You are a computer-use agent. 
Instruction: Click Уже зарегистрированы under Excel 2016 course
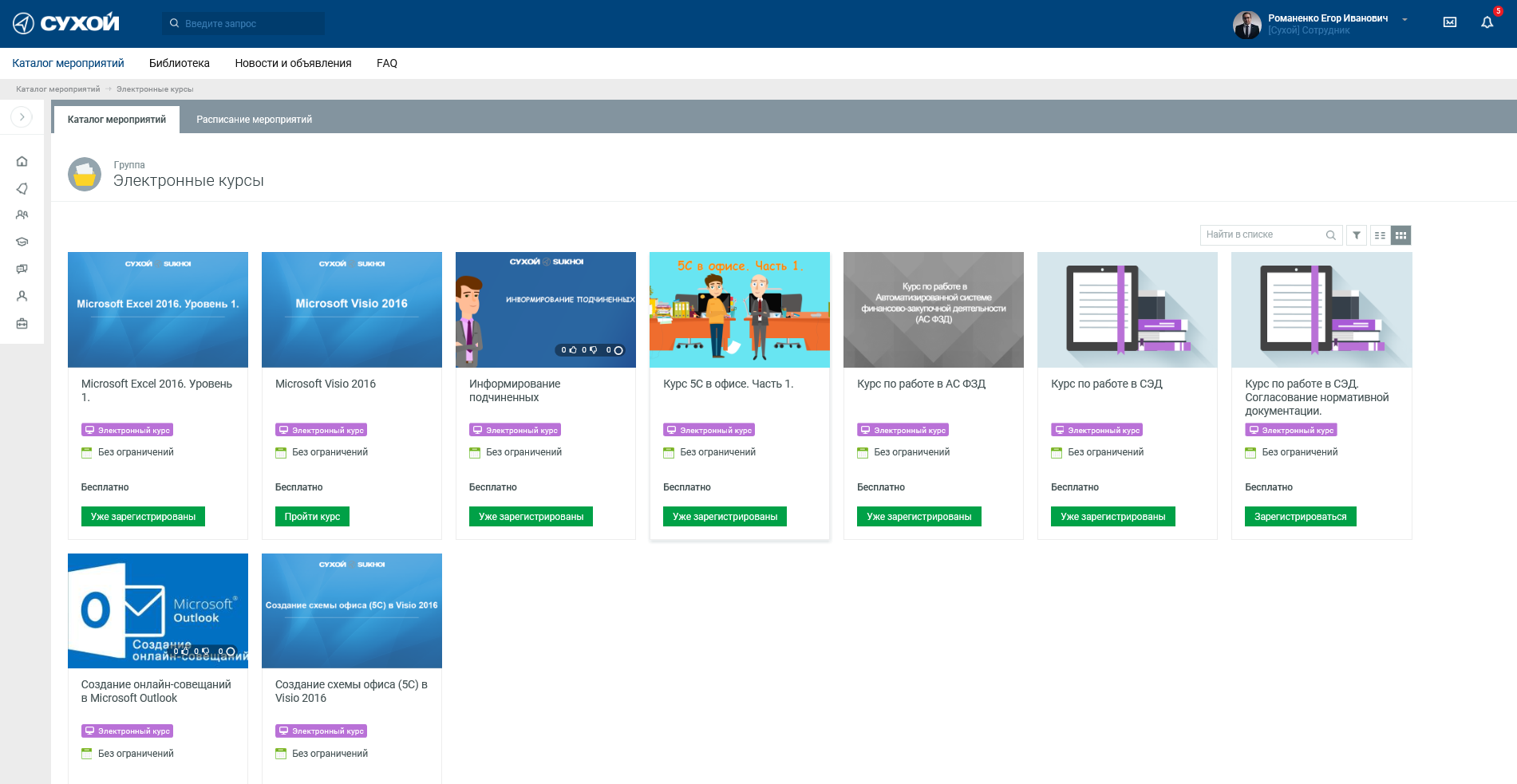(x=143, y=517)
